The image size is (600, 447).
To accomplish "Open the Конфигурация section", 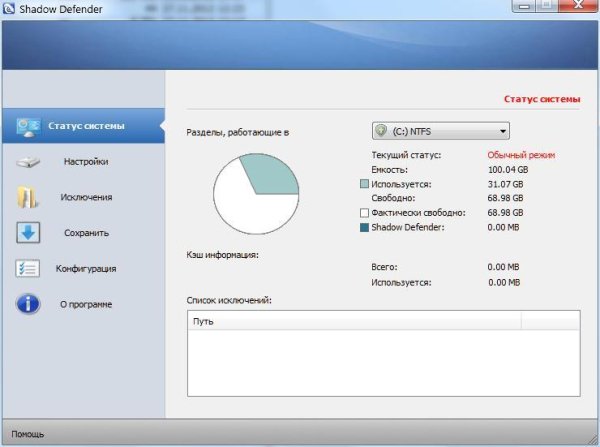I will click(86, 268).
